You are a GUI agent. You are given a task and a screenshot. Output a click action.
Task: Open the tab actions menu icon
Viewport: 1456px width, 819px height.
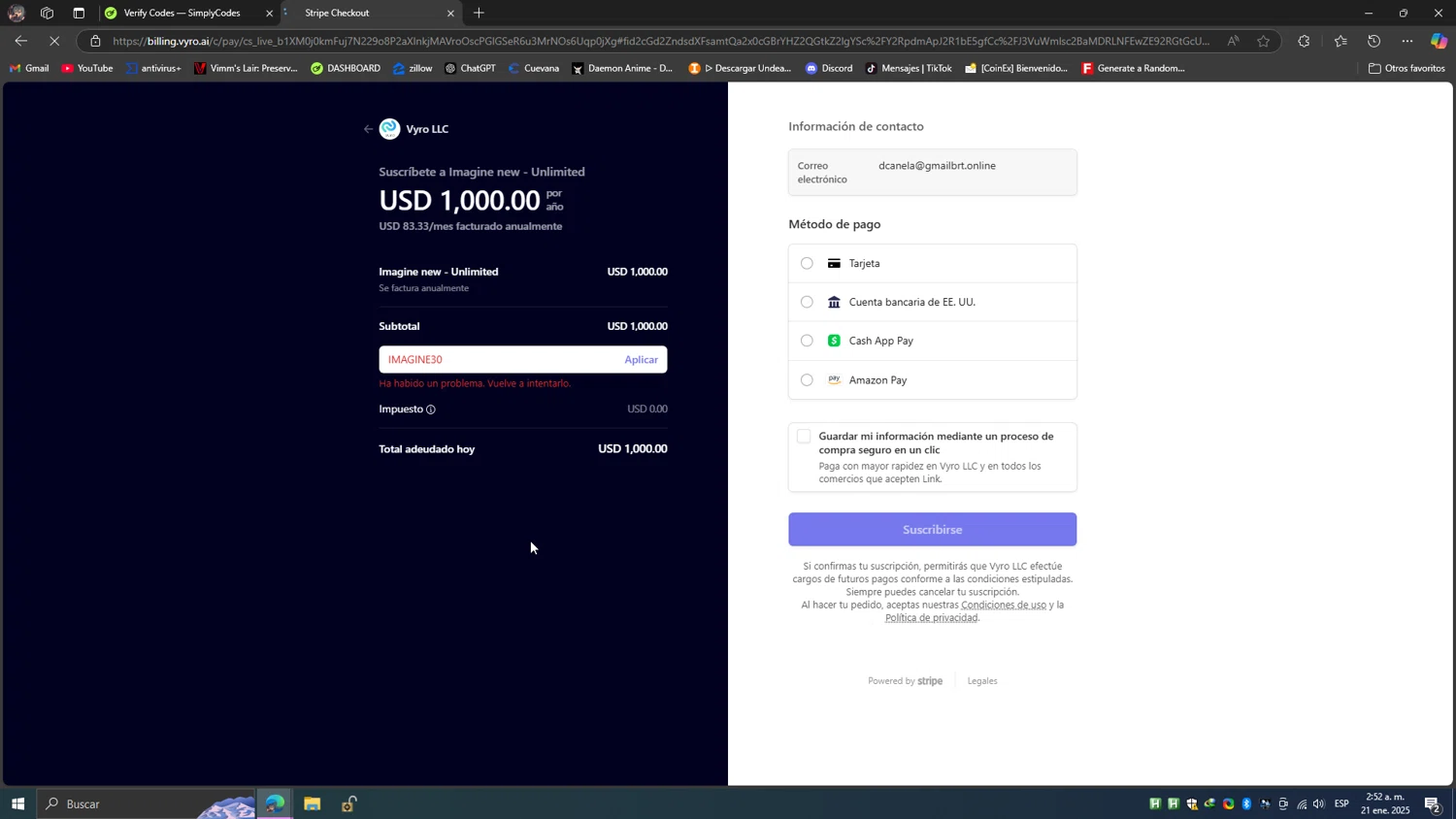[79, 13]
